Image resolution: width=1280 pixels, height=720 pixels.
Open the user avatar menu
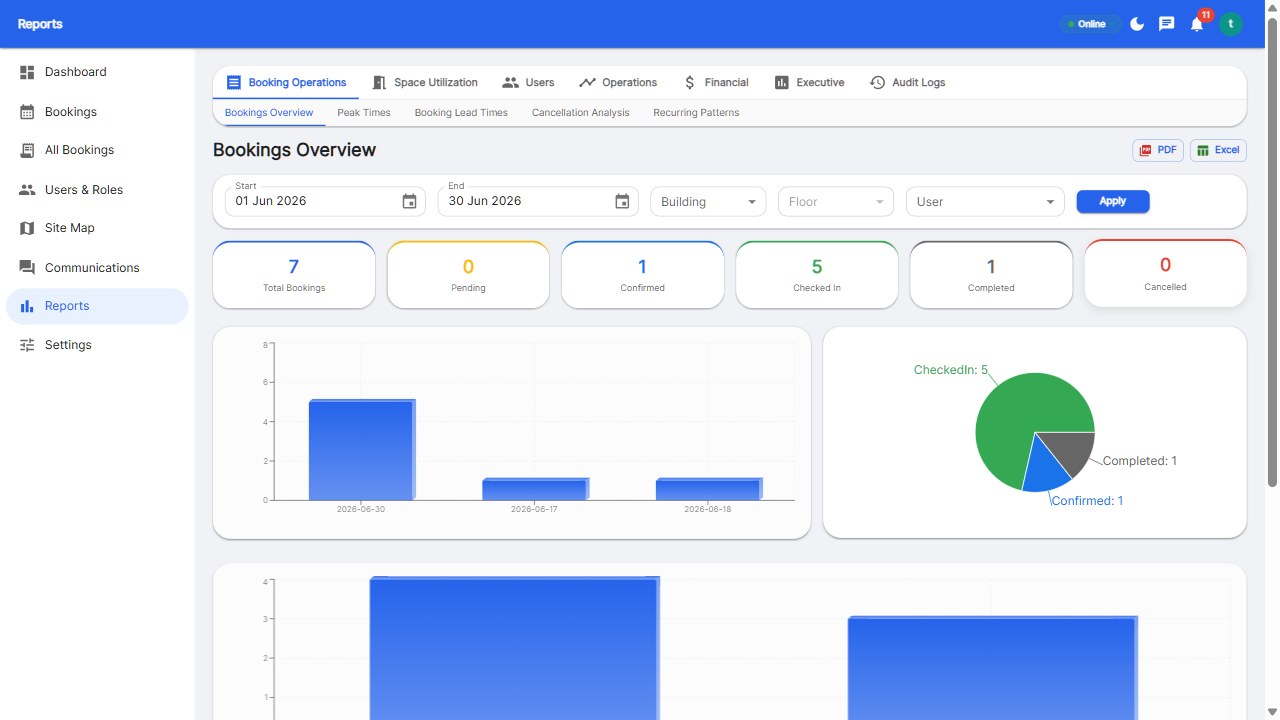point(1231,24)
